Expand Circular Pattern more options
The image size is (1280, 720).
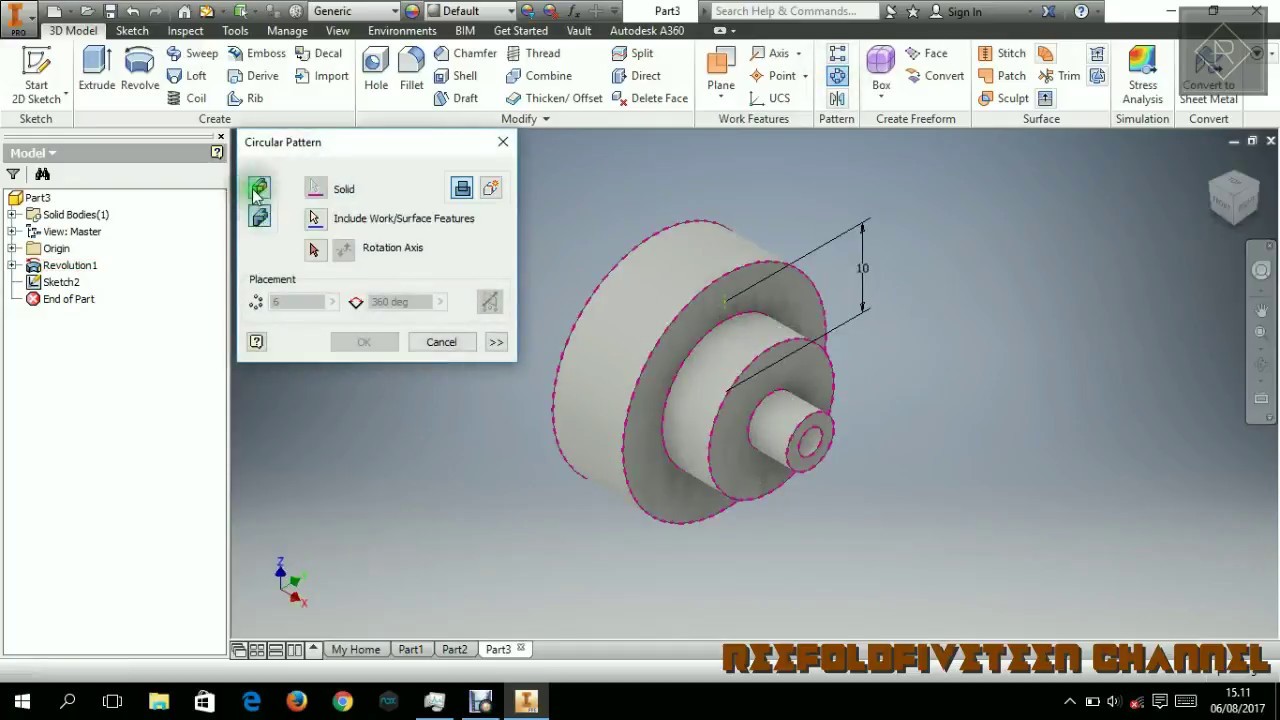tap(496, 342)
